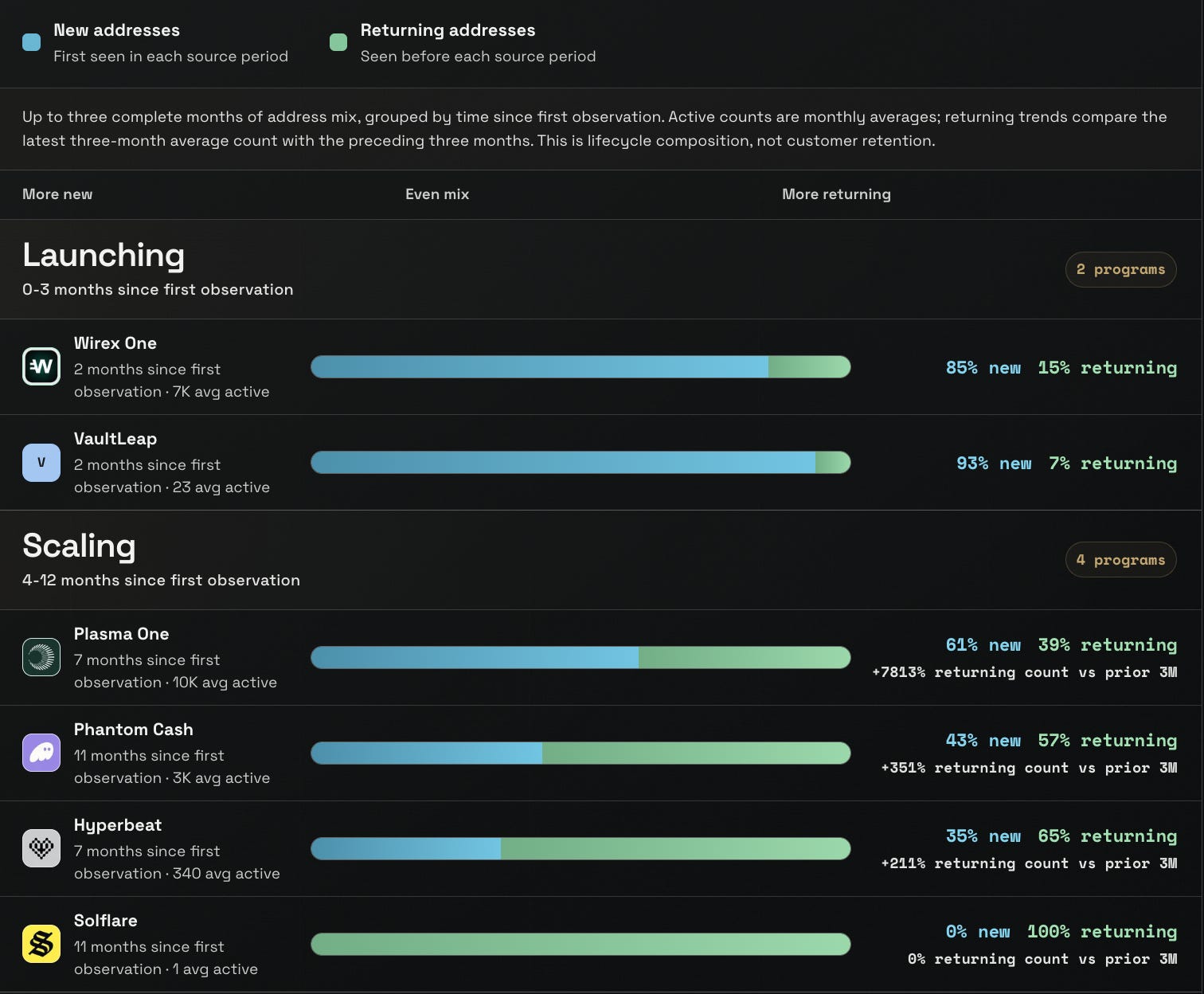
Task: Click the Phantom Cash ghost icon
Action: (x=41, y=753)
